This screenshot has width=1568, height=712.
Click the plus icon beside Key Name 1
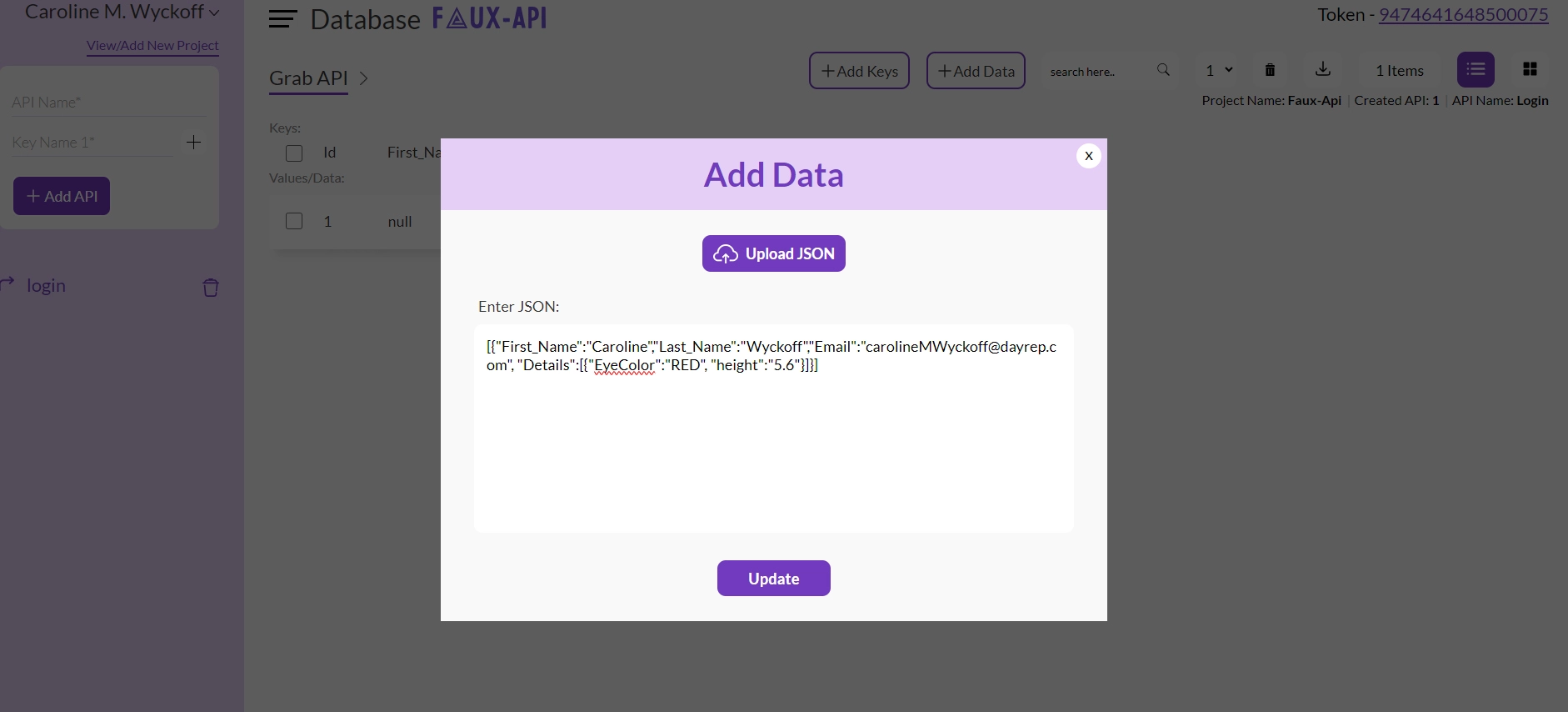click(193, 143)
